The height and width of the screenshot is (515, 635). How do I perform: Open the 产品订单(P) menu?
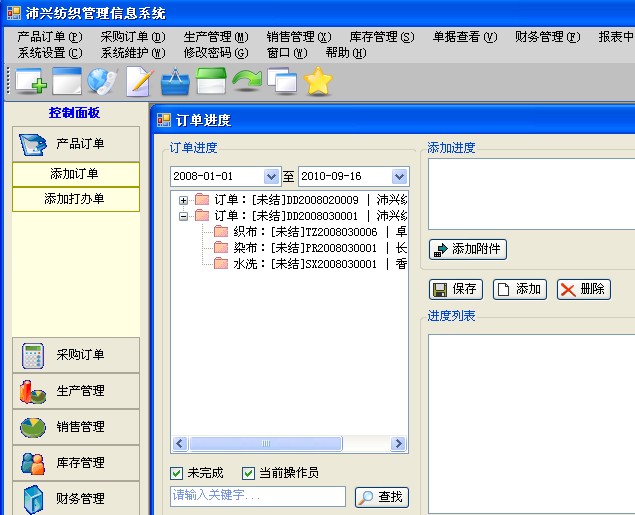(50, 37)
